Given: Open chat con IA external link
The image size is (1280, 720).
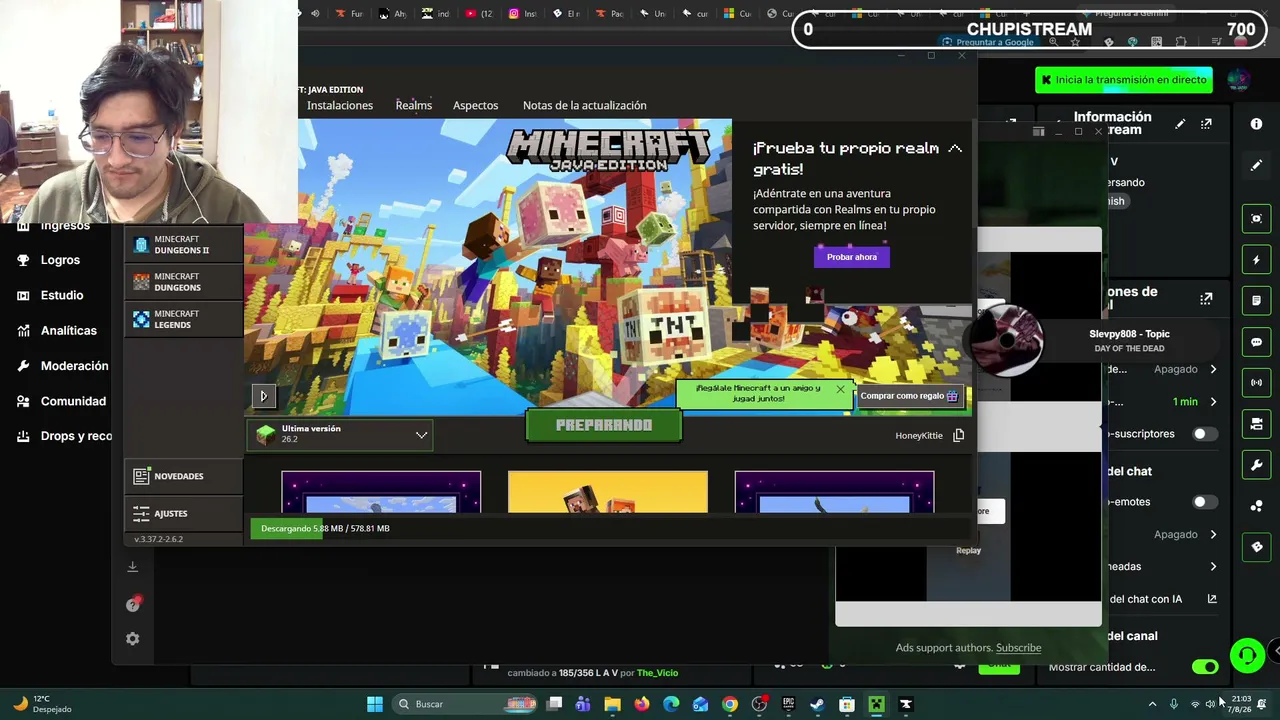Looking at the screenshot, I should [1212, 599].
